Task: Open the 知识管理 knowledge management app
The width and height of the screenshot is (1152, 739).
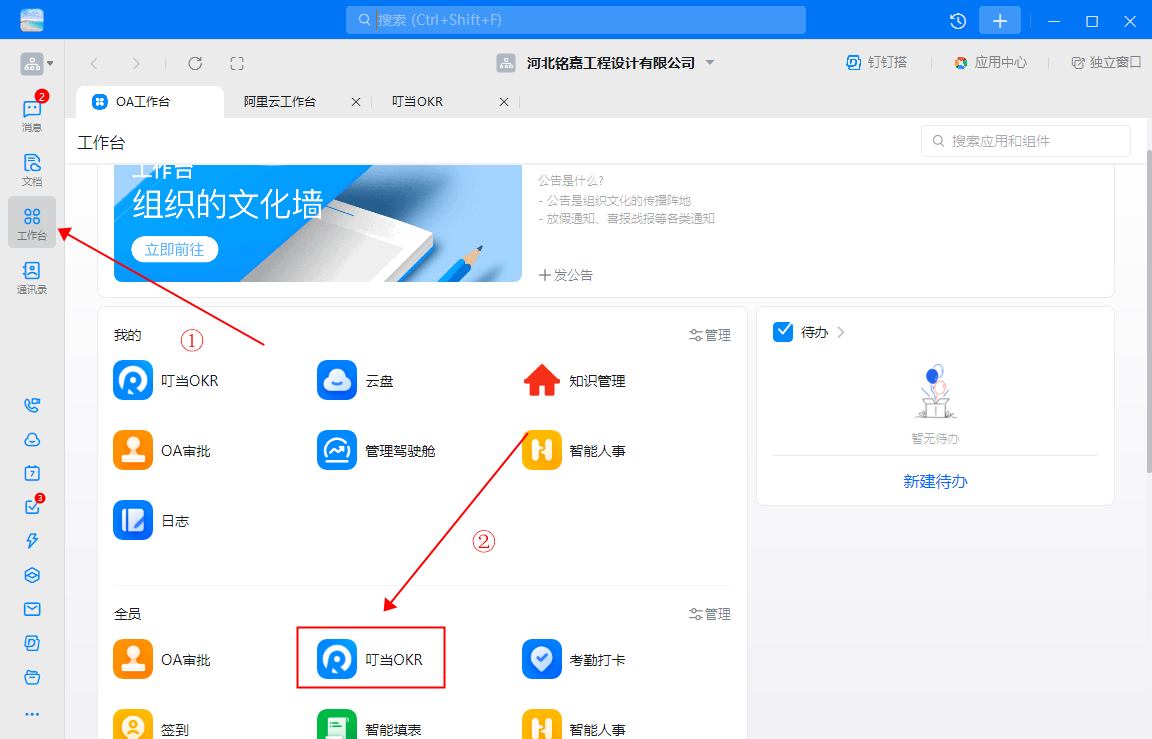Action: tap(541, 380)
